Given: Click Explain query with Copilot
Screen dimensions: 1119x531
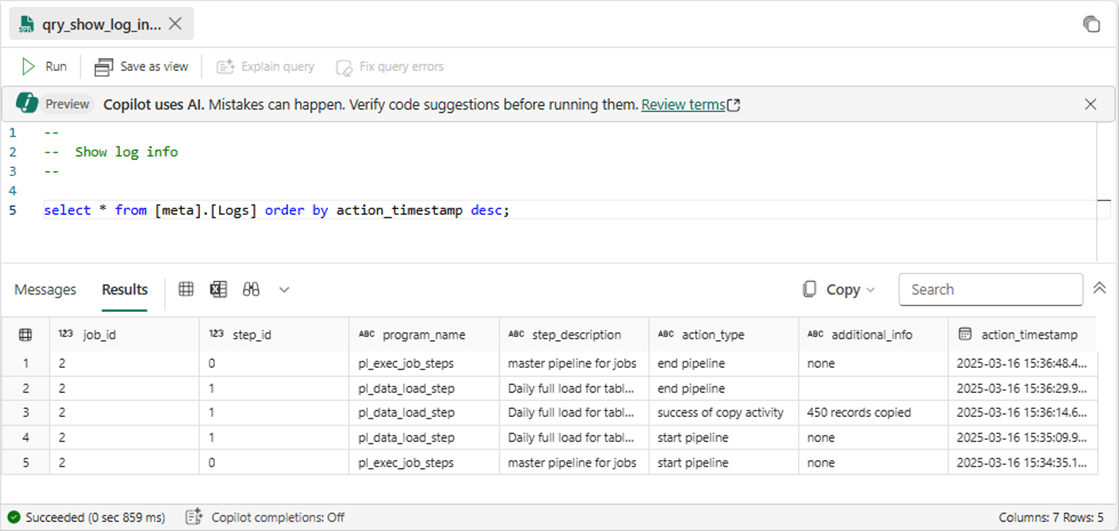Looking at the screenshot, I should click(x=265, y=67).
